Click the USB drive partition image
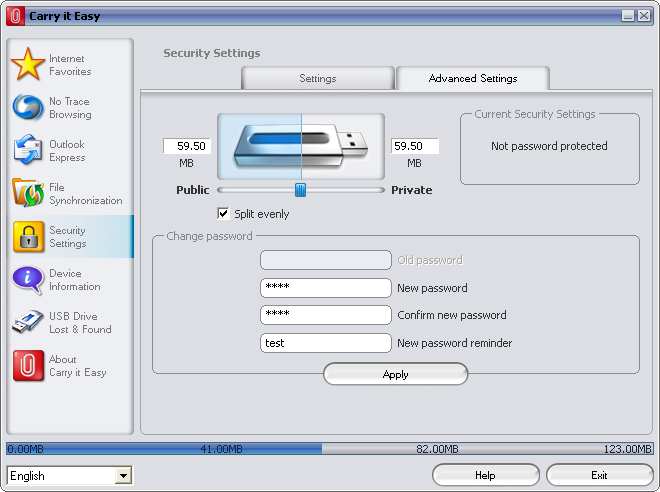Screen dimensions: 660x492 point(301,146)
